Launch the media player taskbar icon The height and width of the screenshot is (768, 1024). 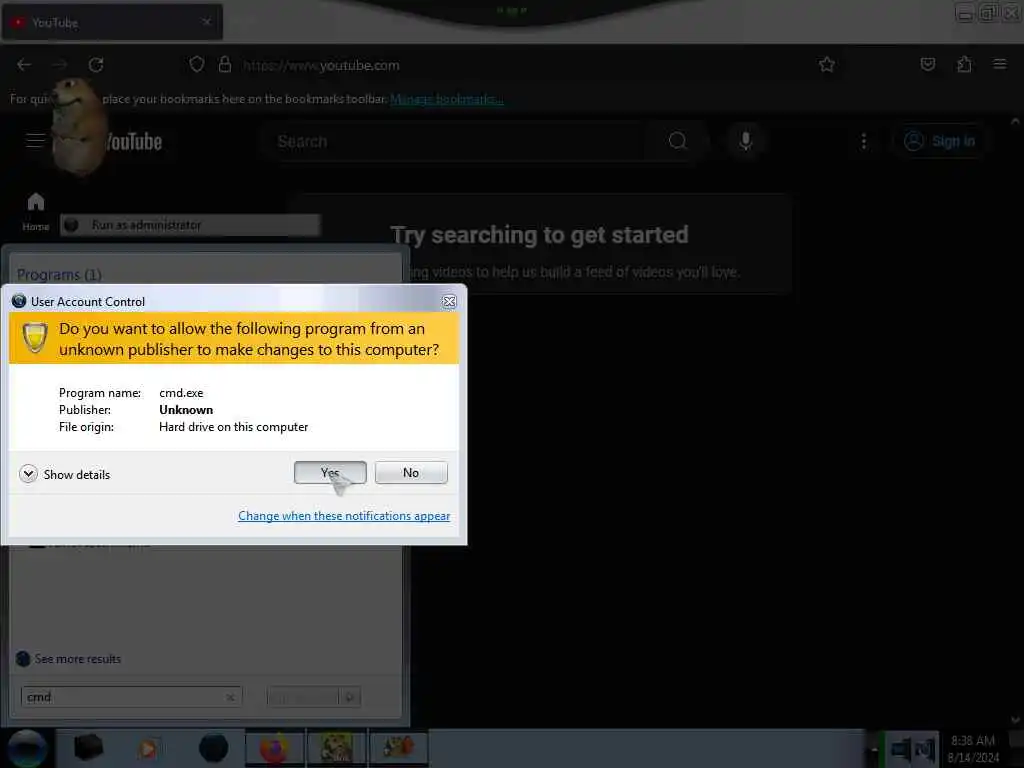[148, 748]
